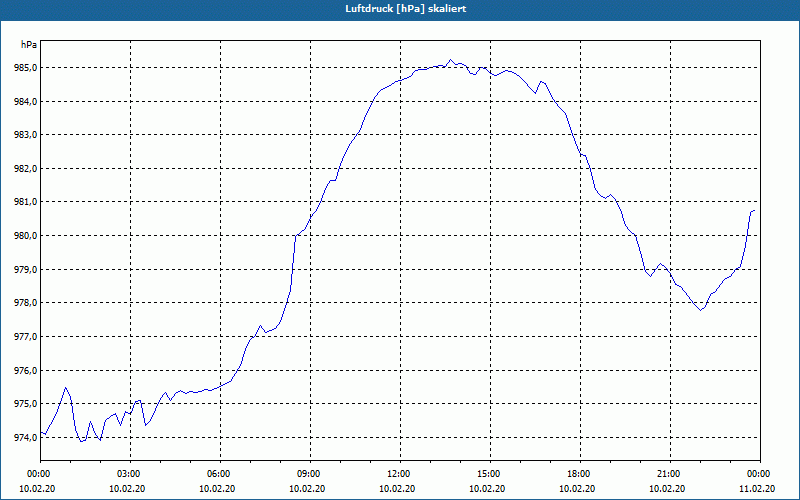
Task: Click the 984,0 axis label
Action: coord(27,102)
